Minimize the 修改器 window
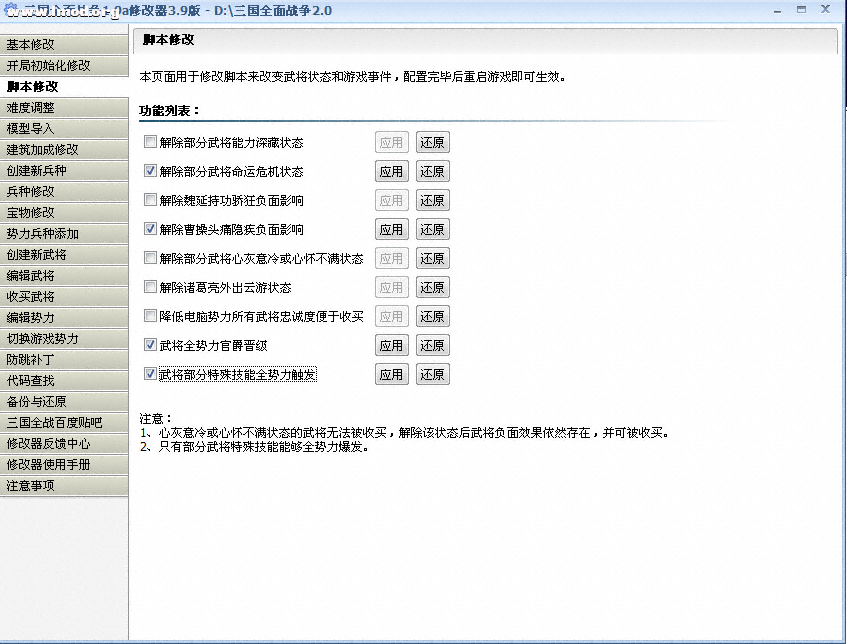The image size is (847, 644). (x=775, y=10)
